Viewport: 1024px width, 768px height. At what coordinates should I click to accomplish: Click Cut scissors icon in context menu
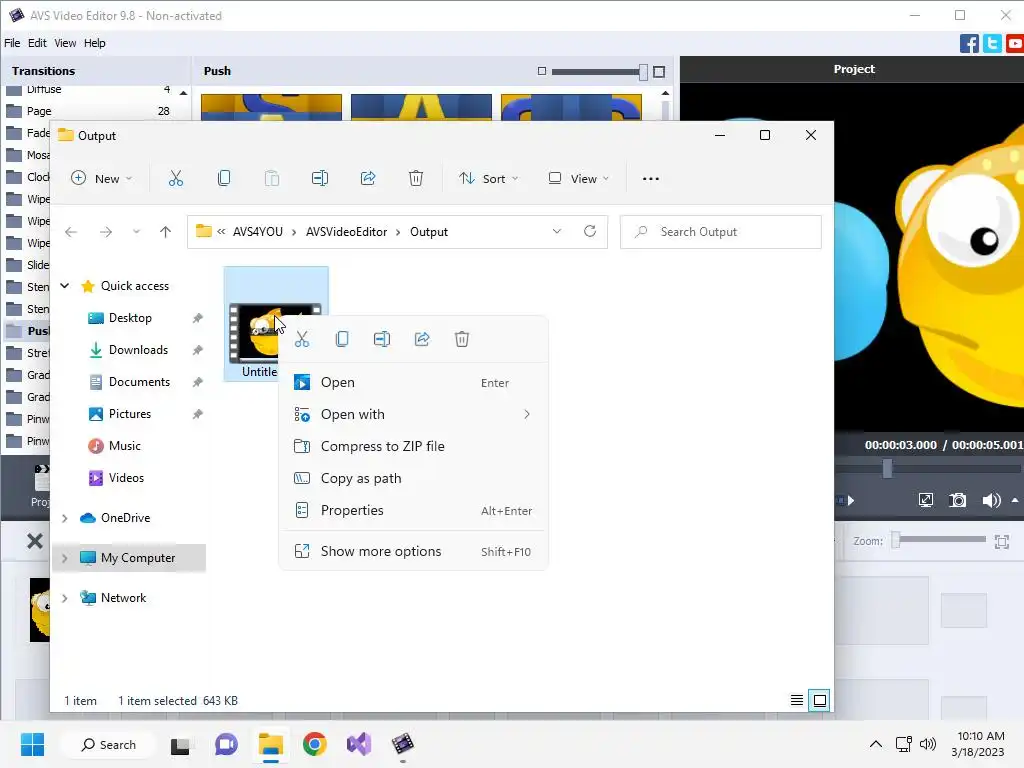pyautogui.click(x=302, y=339)
